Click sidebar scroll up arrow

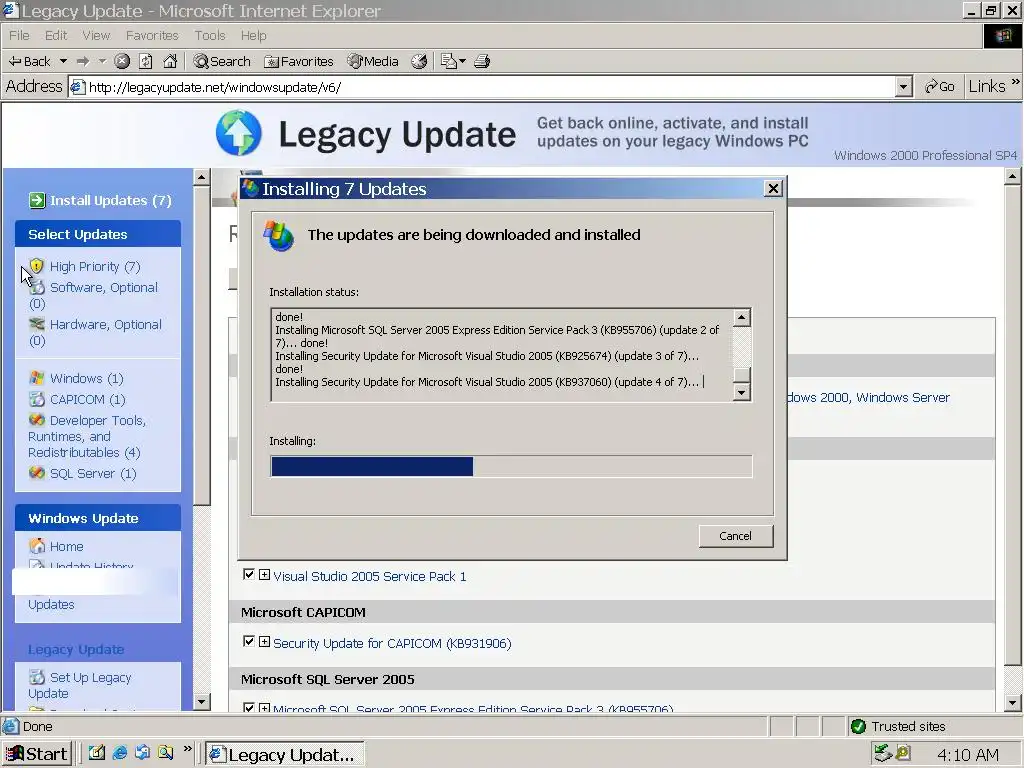[x=202, y=177]
